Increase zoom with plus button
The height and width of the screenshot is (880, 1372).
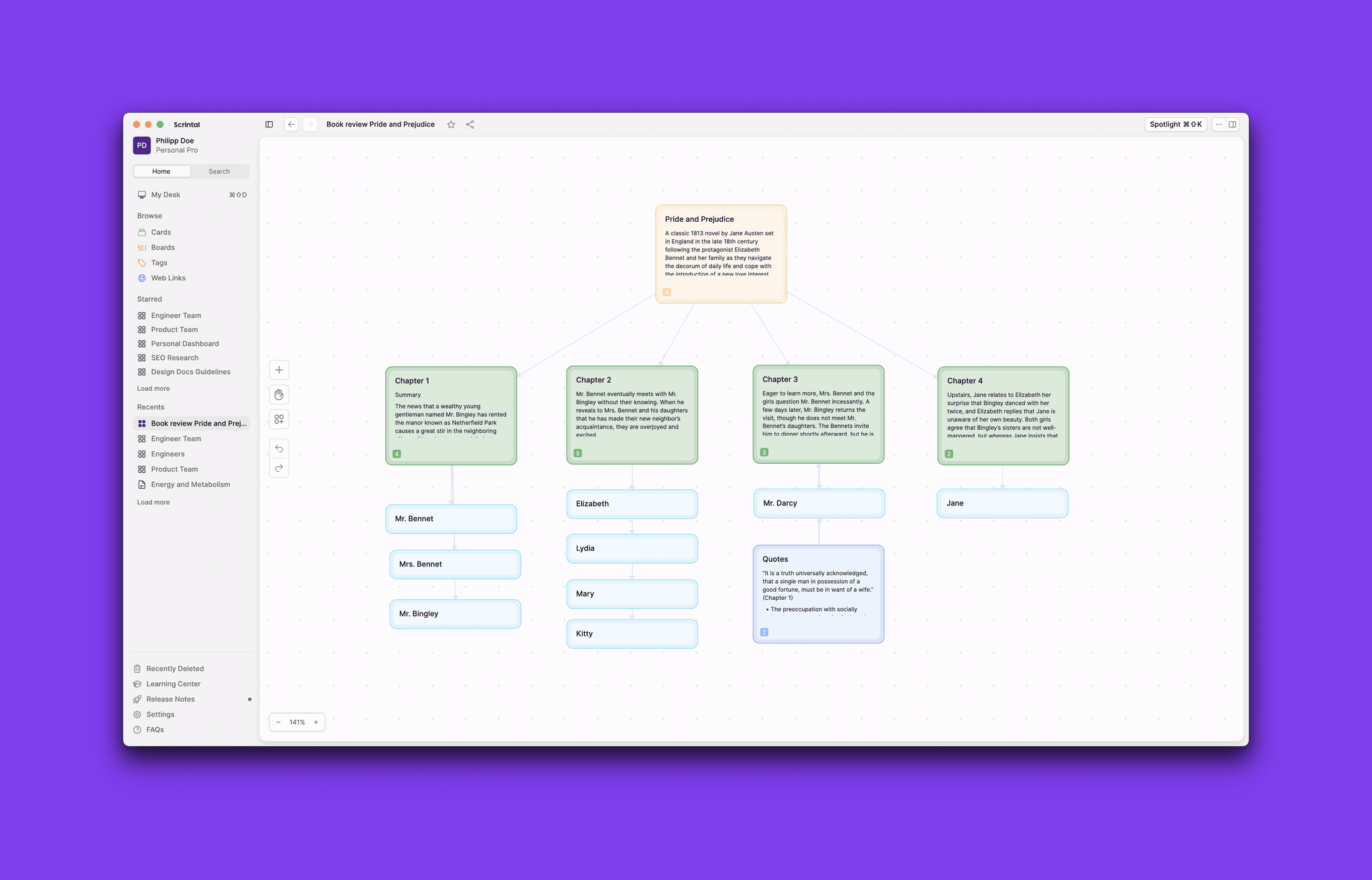coord(316,722)
